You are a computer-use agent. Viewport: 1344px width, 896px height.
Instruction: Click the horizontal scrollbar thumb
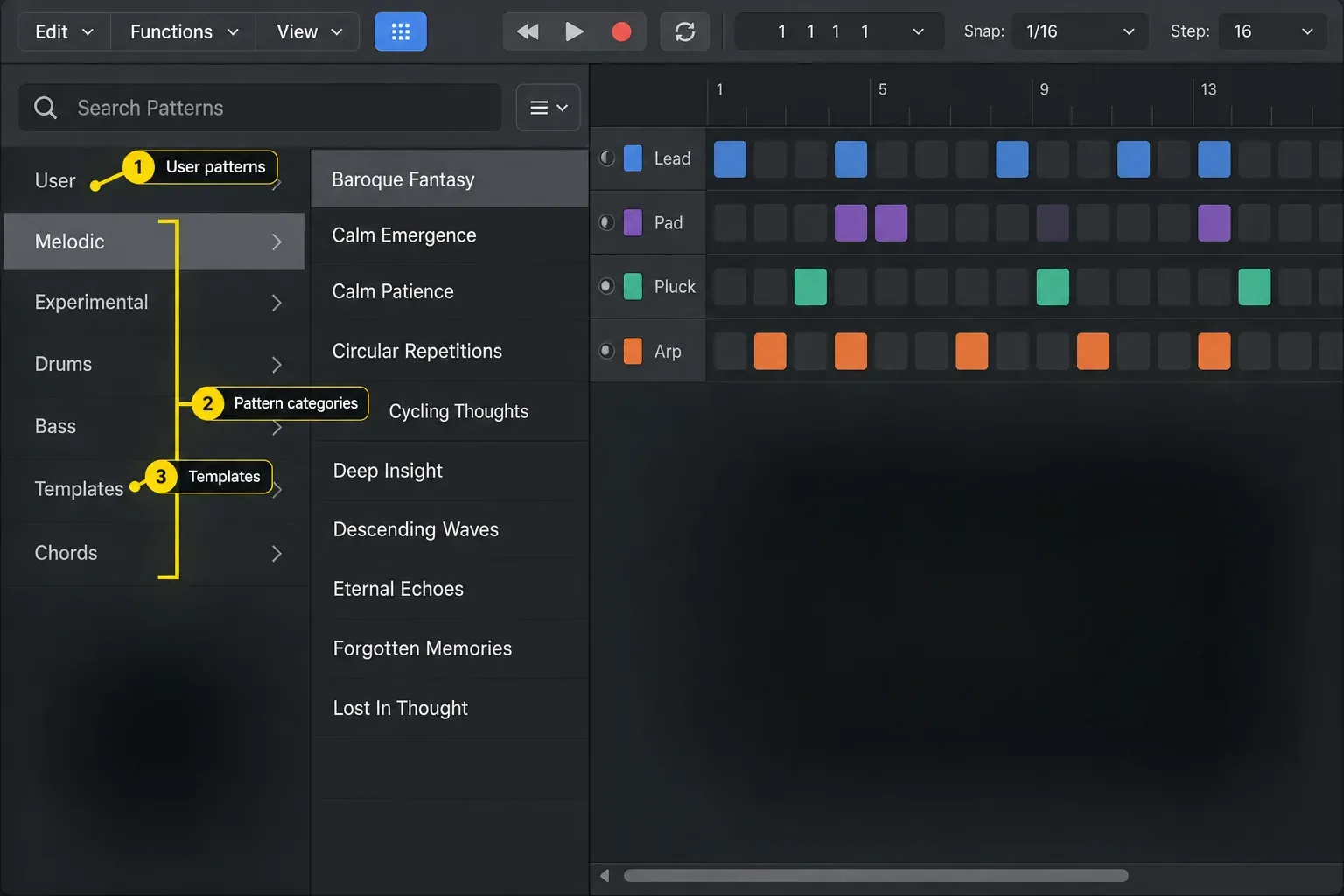876,876
